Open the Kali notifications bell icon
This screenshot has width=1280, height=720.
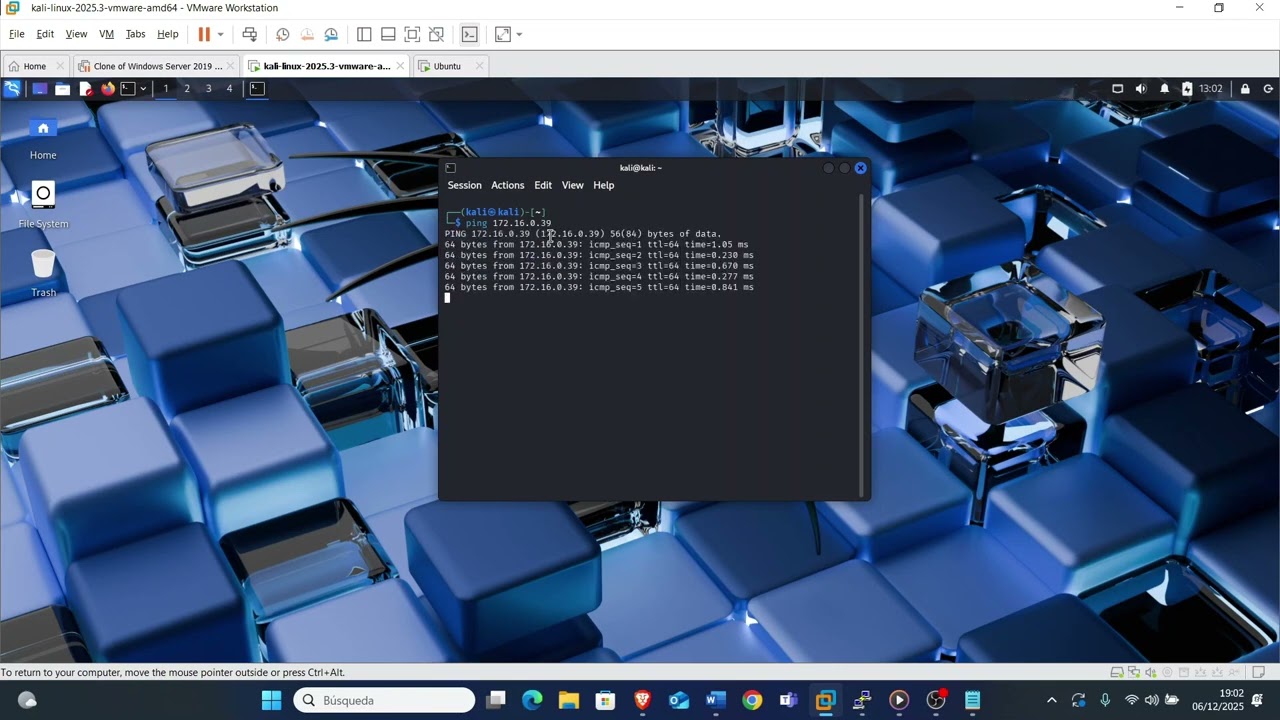coord(1164,89)
